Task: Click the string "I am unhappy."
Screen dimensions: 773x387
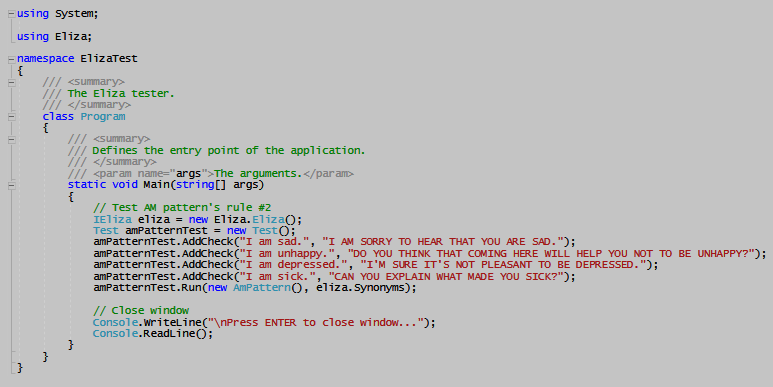Action: coord(287,254)
